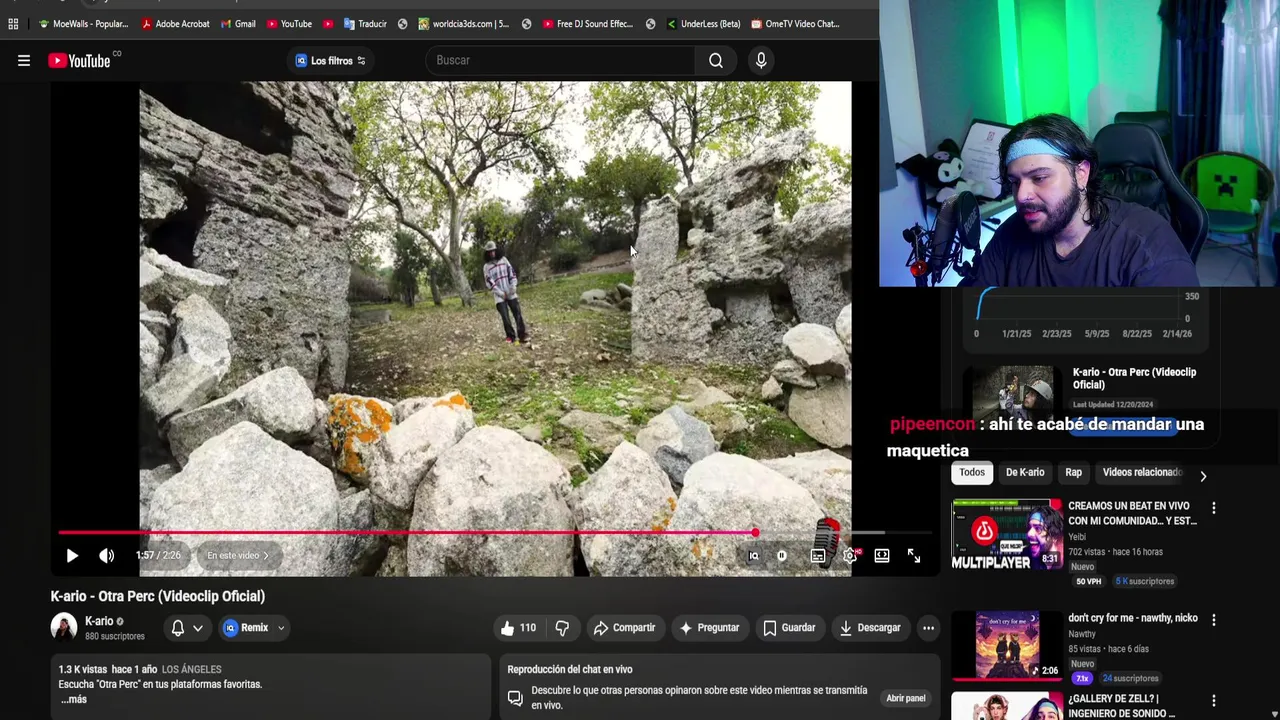The image size is (1280, 720).
Task: Enter fullscreen mode
Action: [x=914, y=556]
